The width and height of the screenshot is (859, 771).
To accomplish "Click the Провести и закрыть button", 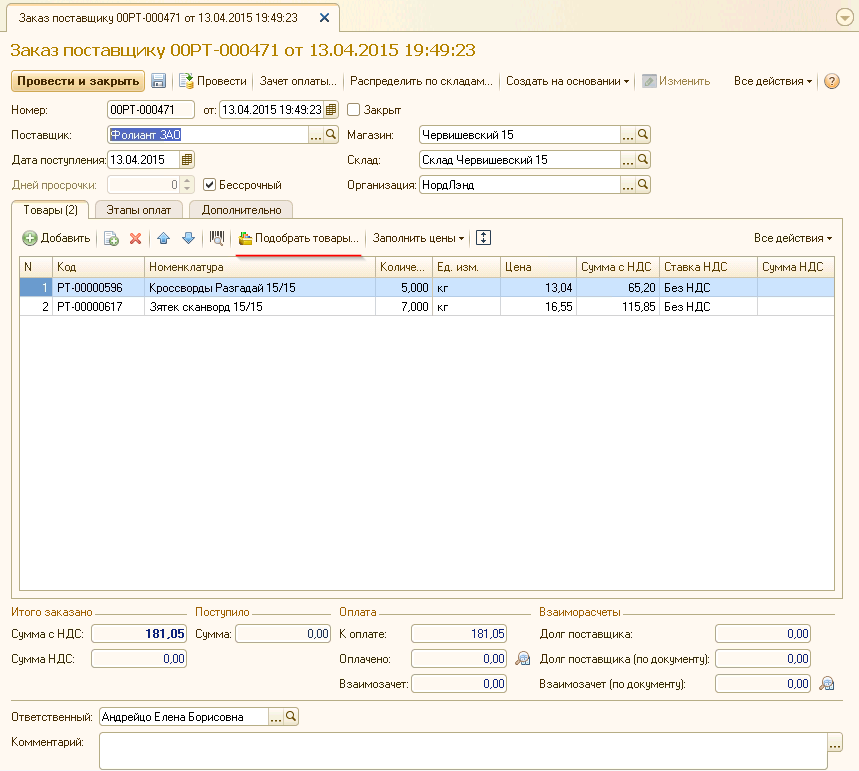I will click(77, 81).
